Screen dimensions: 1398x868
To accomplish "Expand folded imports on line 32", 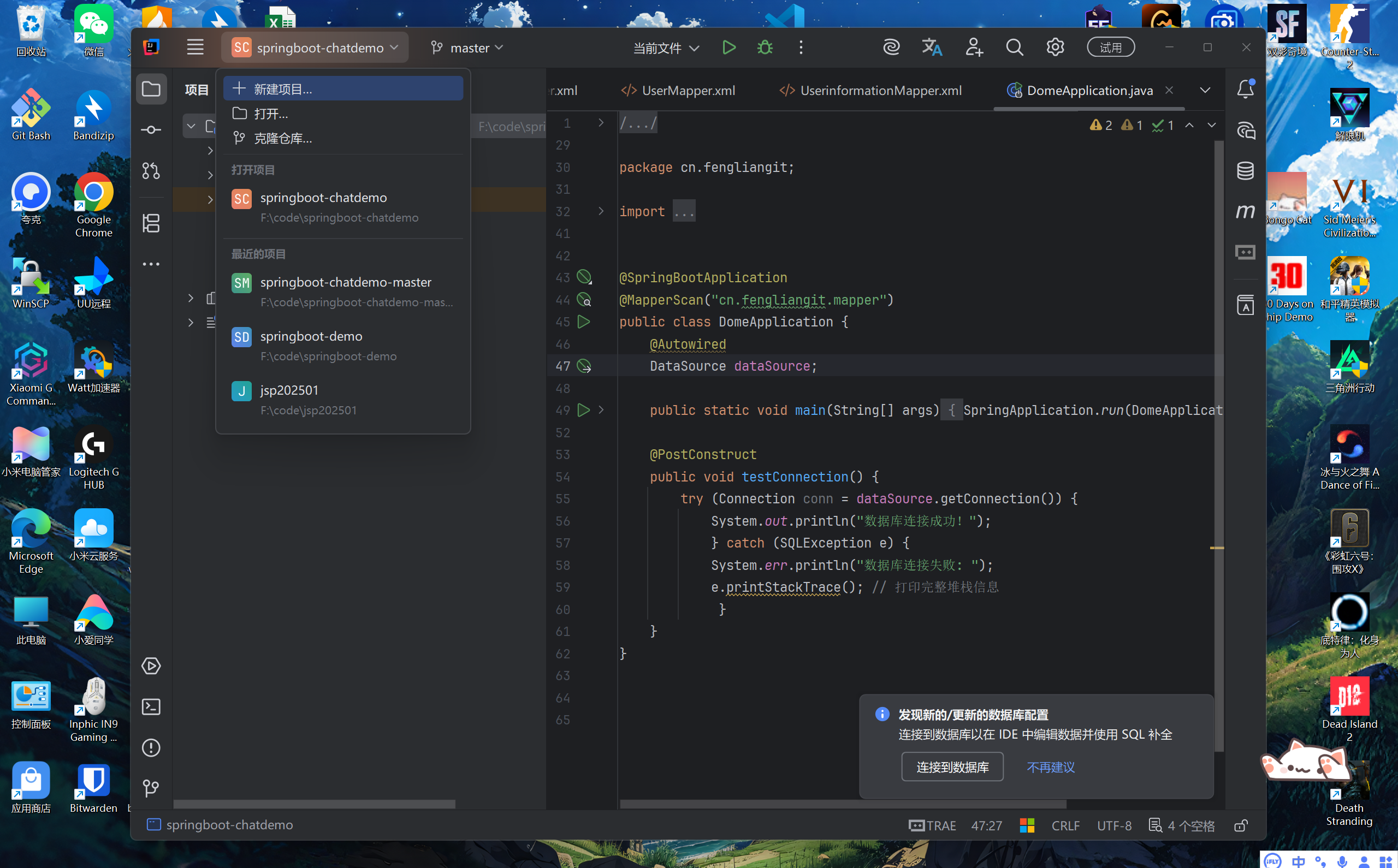I will 601,211.
